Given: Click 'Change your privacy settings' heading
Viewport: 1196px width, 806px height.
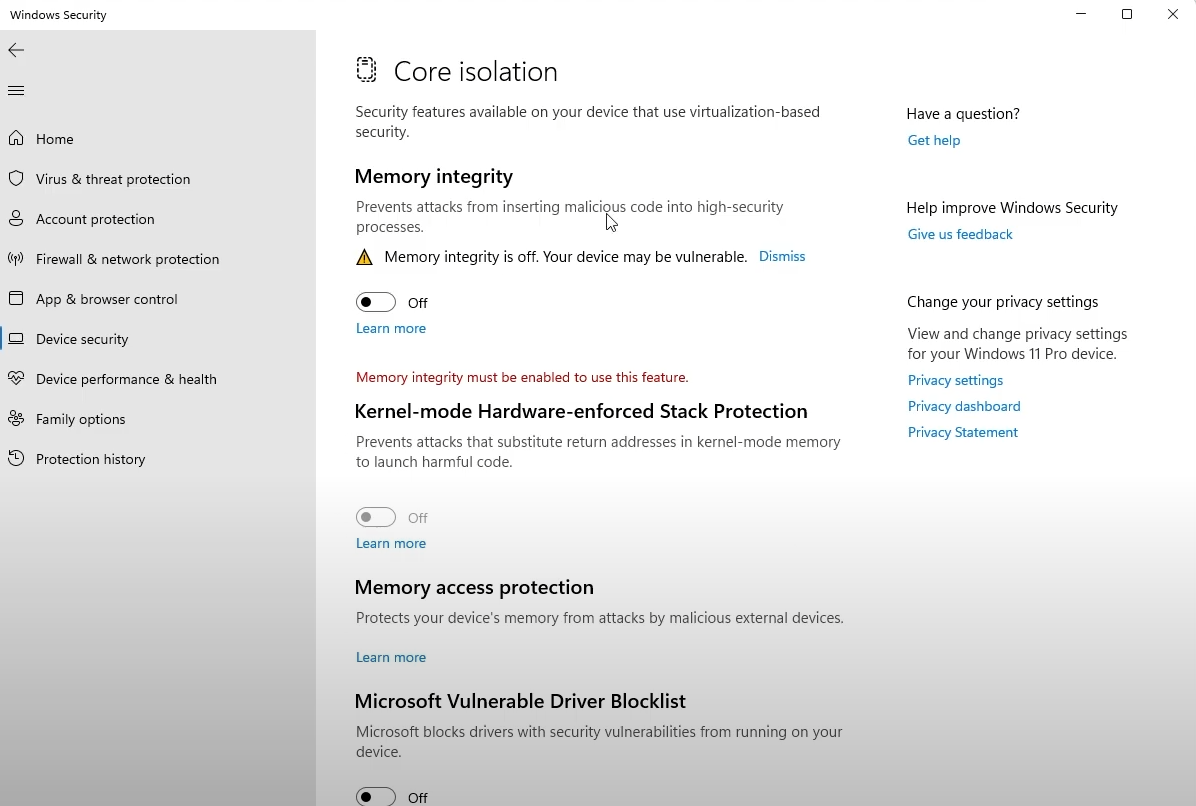Looking at the screenshot, I should pos(1002,302).
